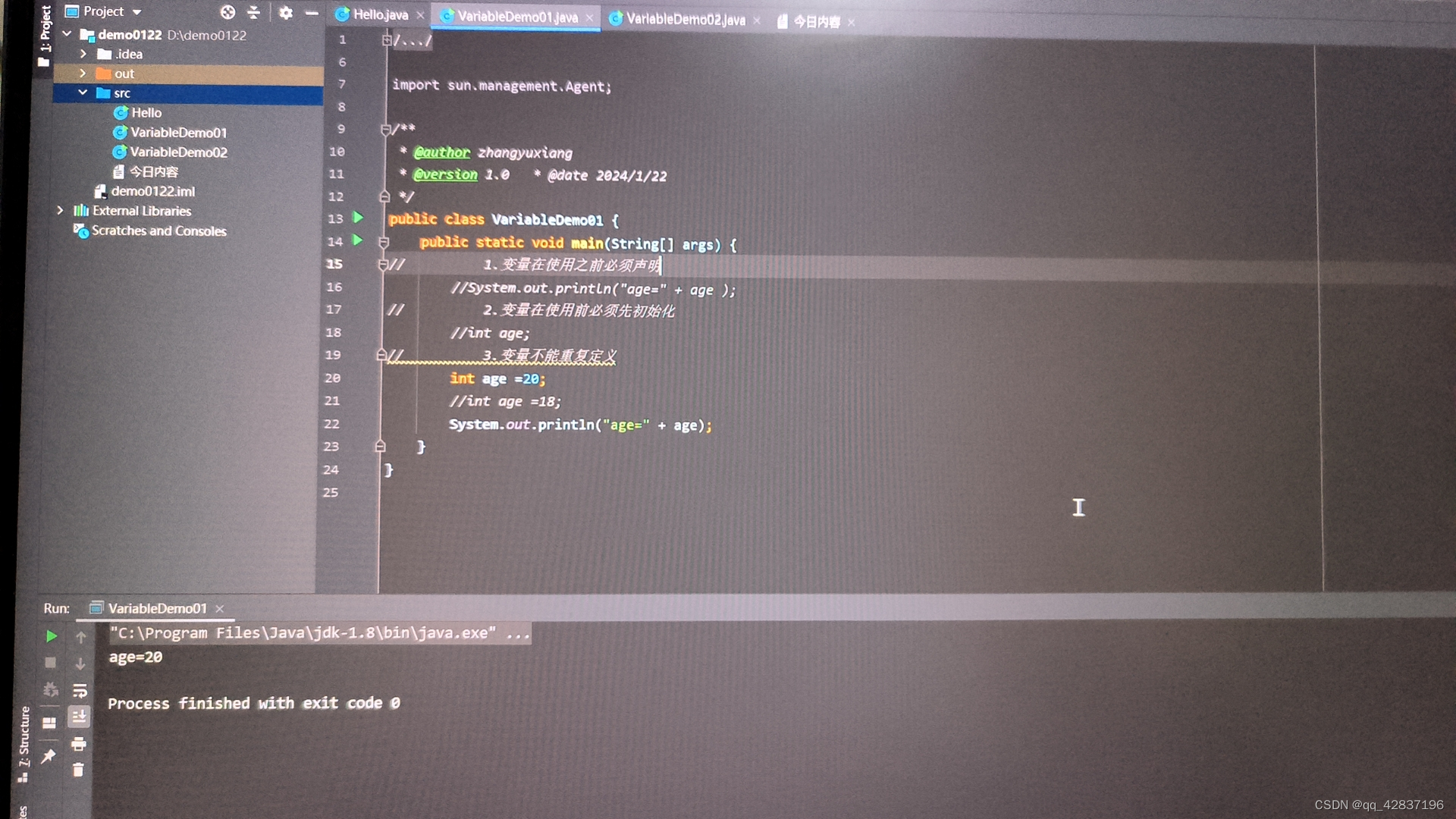The width and height of the screenshot is (1456, 819).
Task: Click the green Rerun button in Run panel
Action: pyautogui.click(x=51, y=636)
